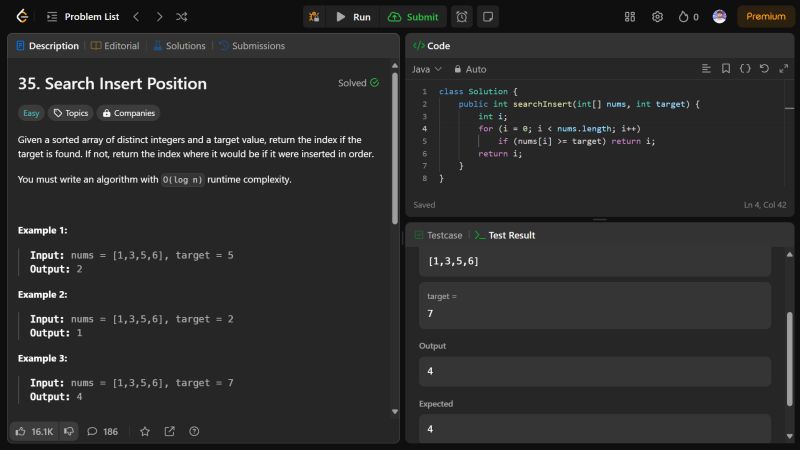The width and height of the screenshot is (800, 450).
Task: Submit the solution
Action: [413, 17]
